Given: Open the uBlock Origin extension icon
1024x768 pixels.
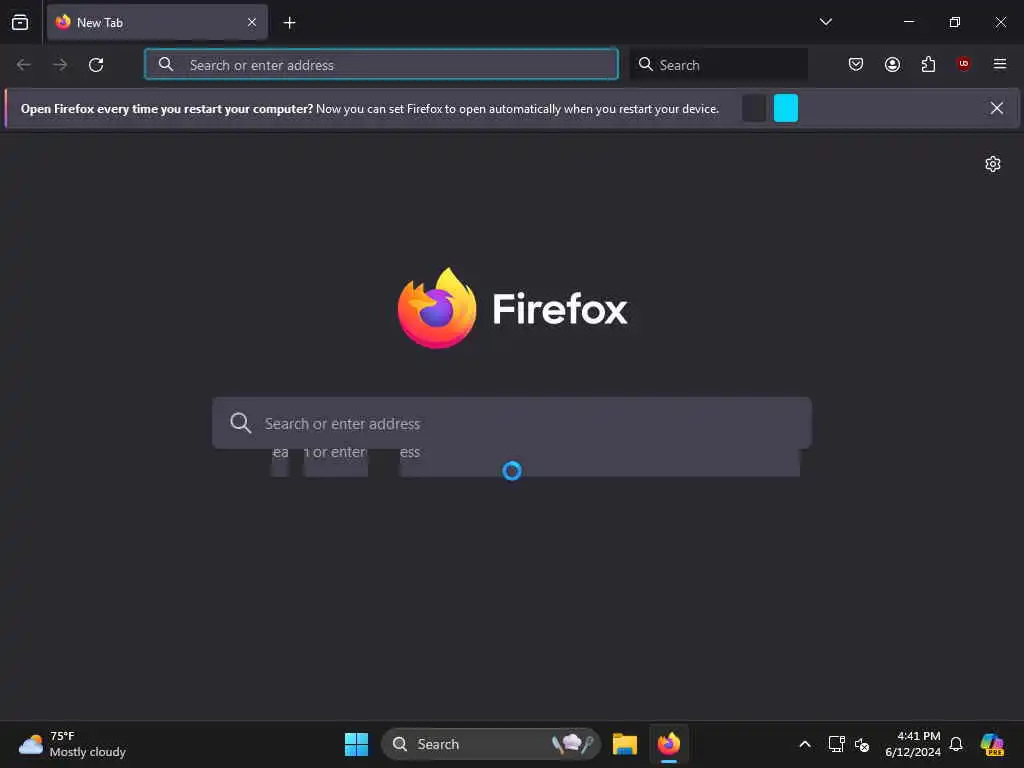Looking at the screenshot, I should pos(963,64).
